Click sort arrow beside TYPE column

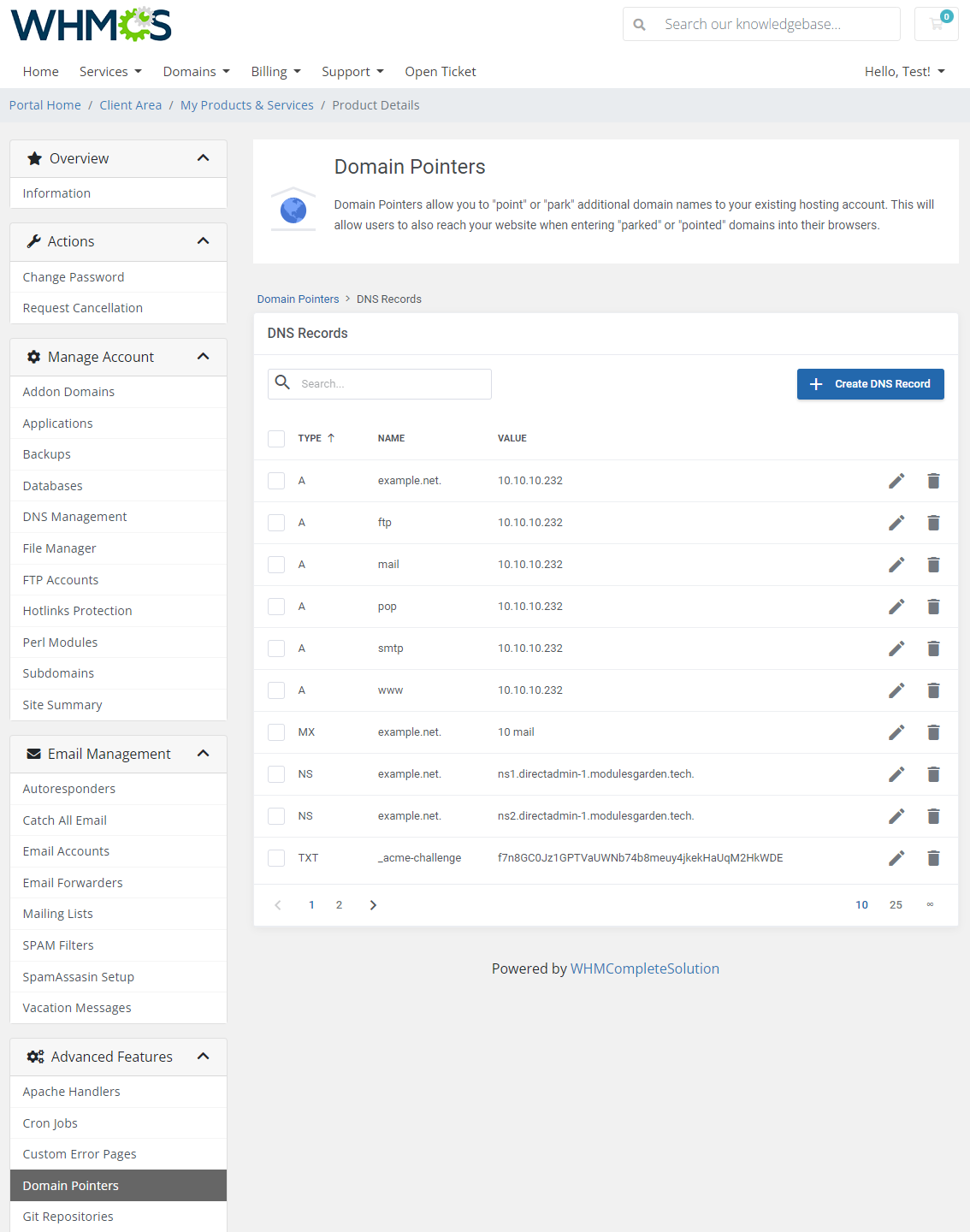pos(331,438)
